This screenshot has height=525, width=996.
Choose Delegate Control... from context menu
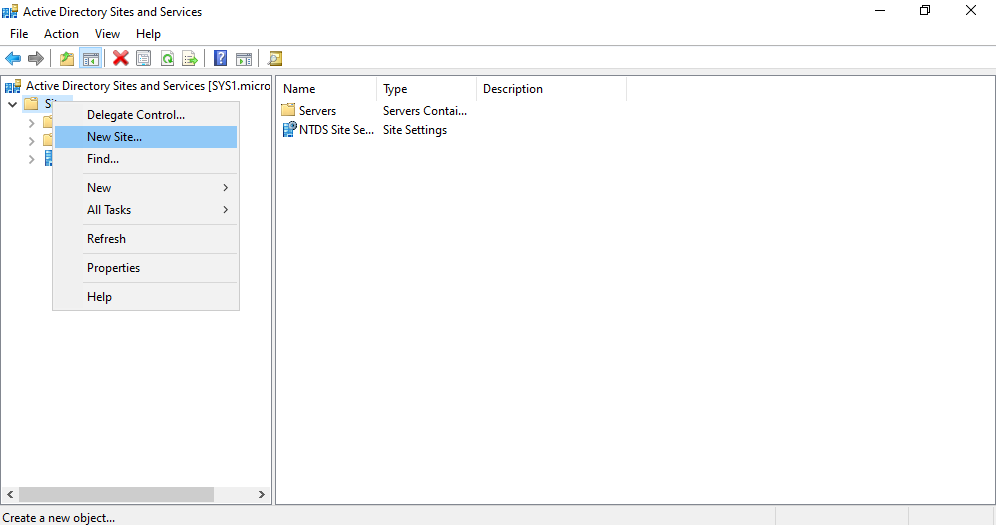tap(146, 115)
